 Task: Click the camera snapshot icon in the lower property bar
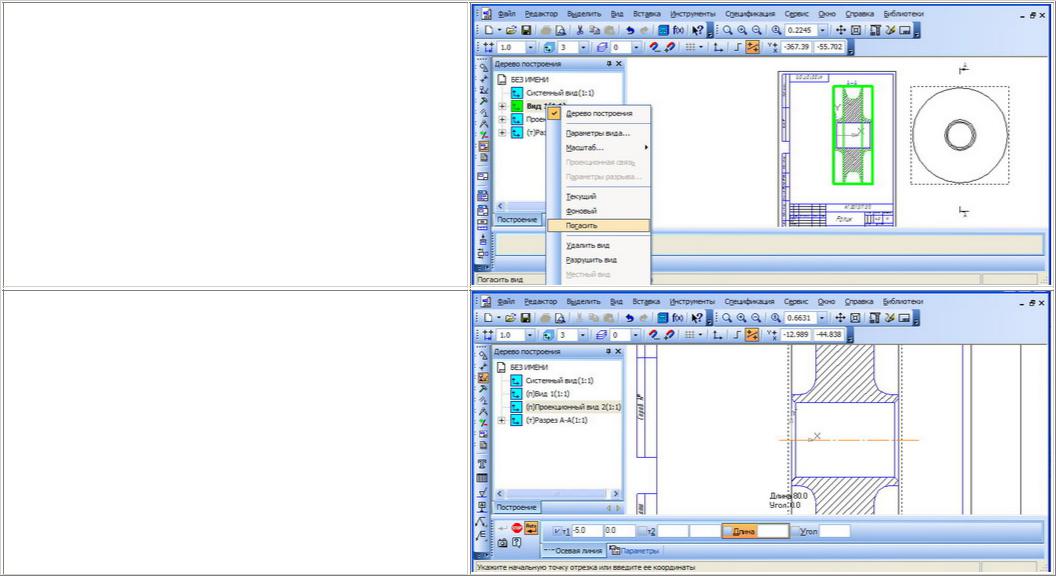click(502, 542)
